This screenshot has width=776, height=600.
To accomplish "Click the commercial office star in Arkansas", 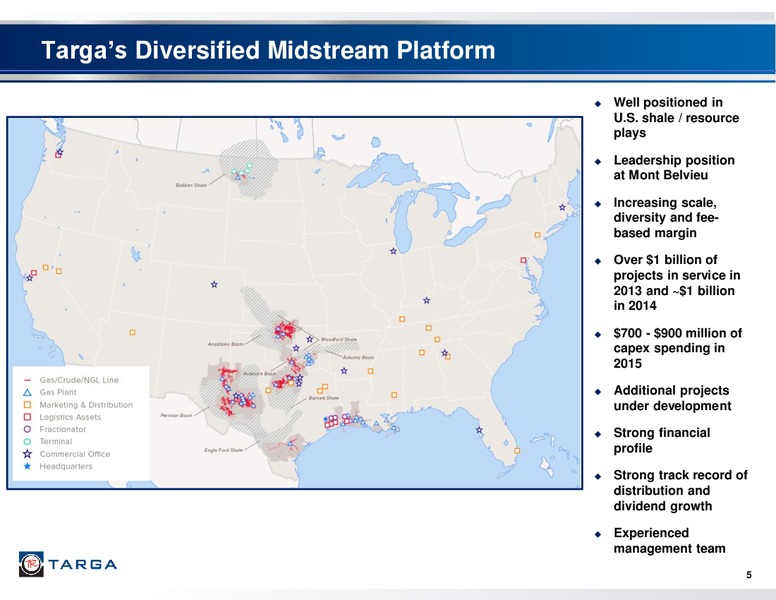I will tap(344, 371).
